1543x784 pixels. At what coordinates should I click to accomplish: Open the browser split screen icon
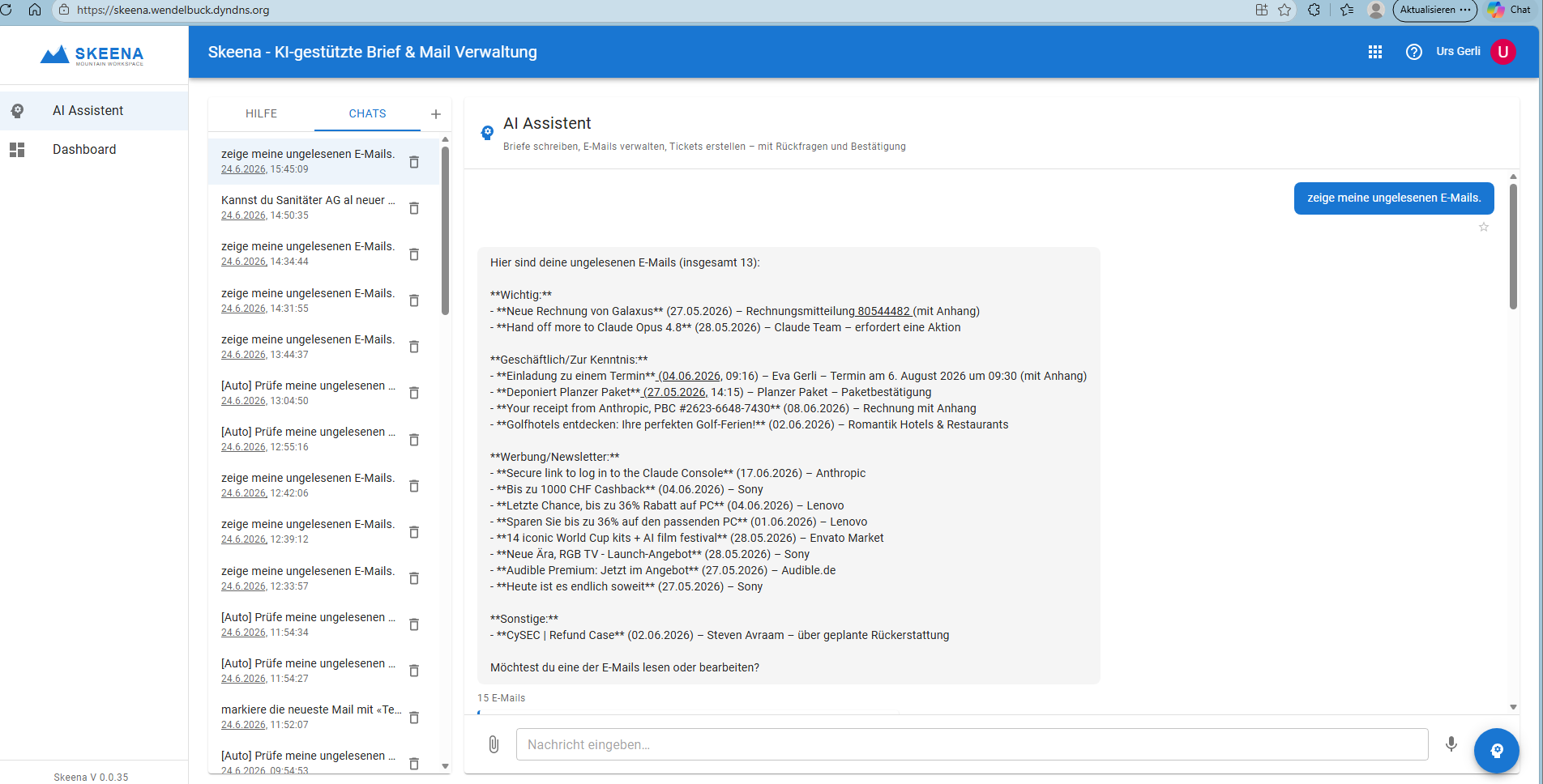point(1262,10)
